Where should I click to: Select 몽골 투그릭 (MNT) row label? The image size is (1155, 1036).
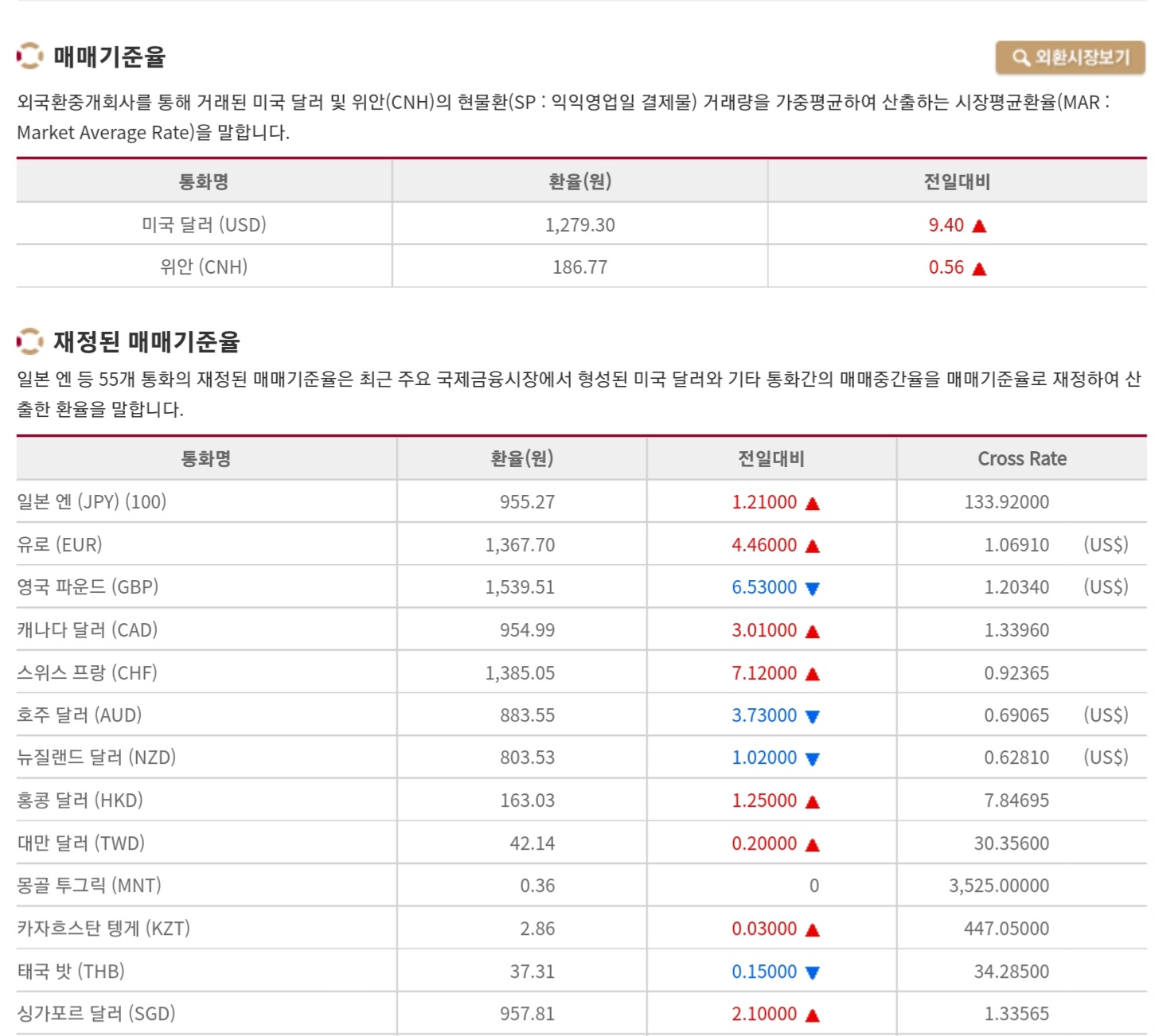click(x=89, y=886)
